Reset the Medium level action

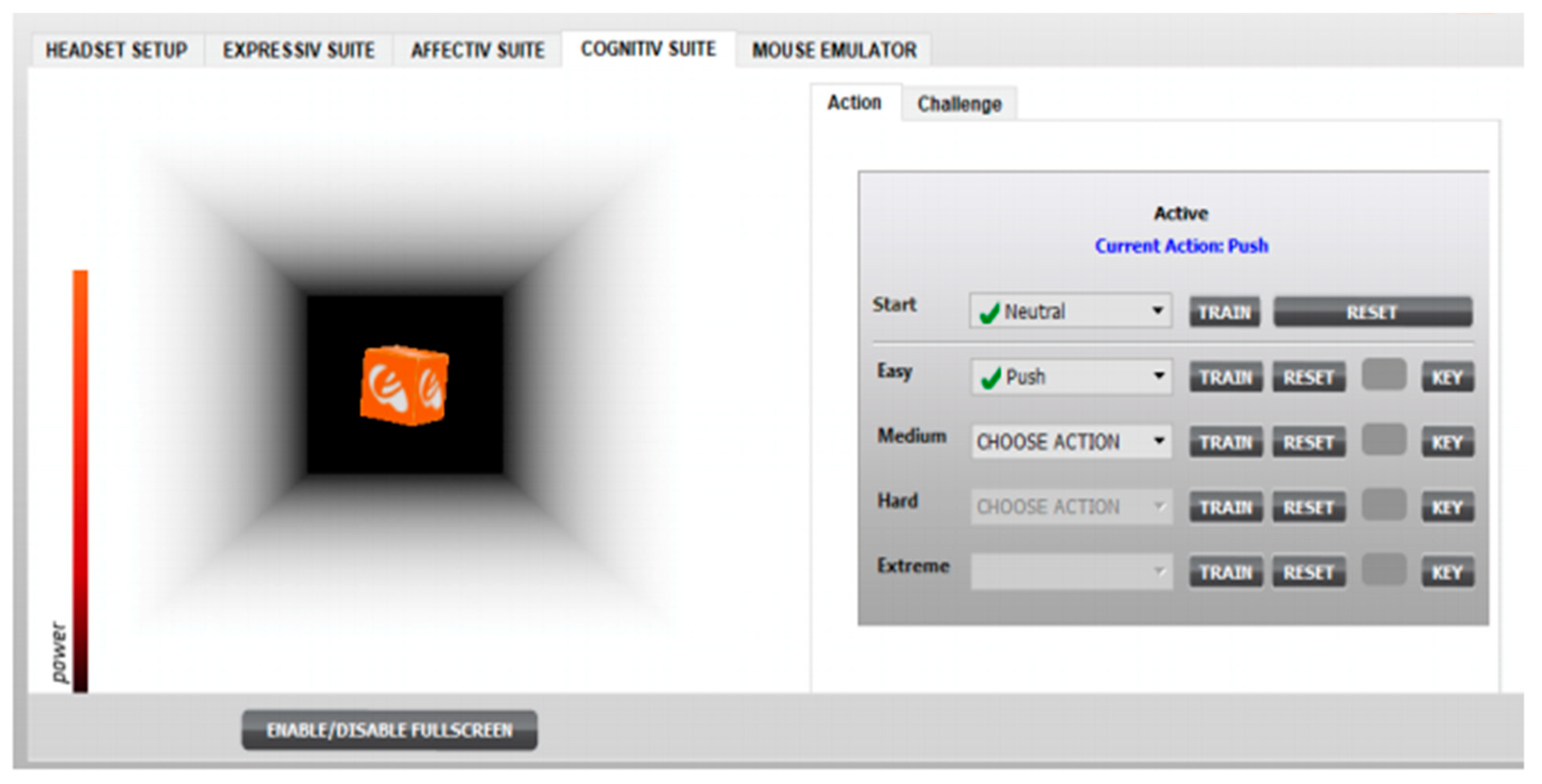coord(1308,442)
